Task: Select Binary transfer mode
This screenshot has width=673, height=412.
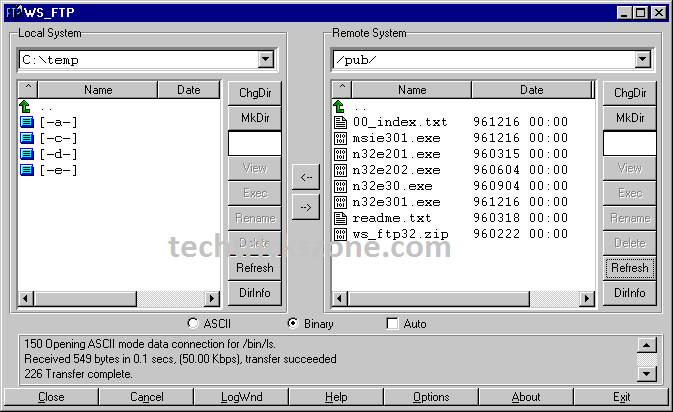Action: point(292,324)
